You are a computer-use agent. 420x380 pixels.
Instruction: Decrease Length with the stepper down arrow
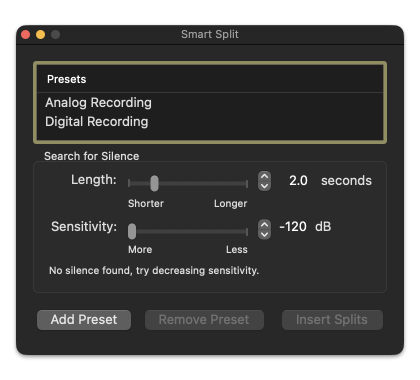[264, 186]
